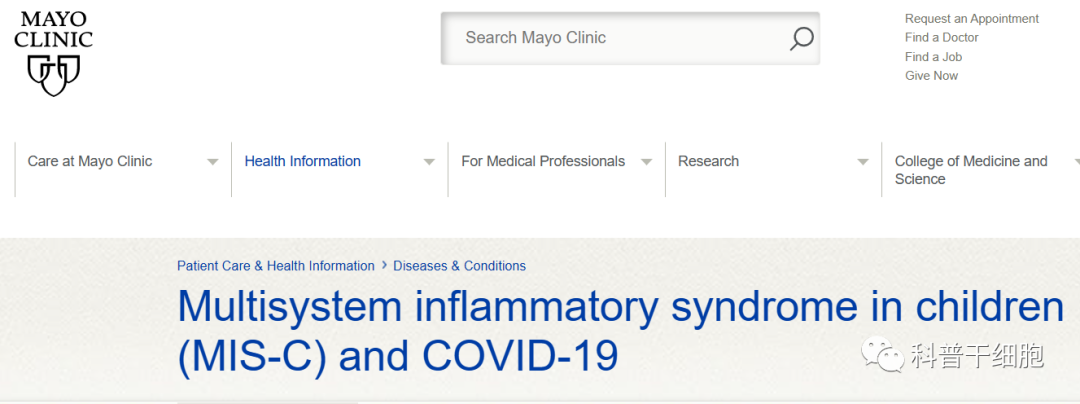Select For Medical Professionals menu item
The height and width of the screenshot is (404, 1080).
point(543,161)
